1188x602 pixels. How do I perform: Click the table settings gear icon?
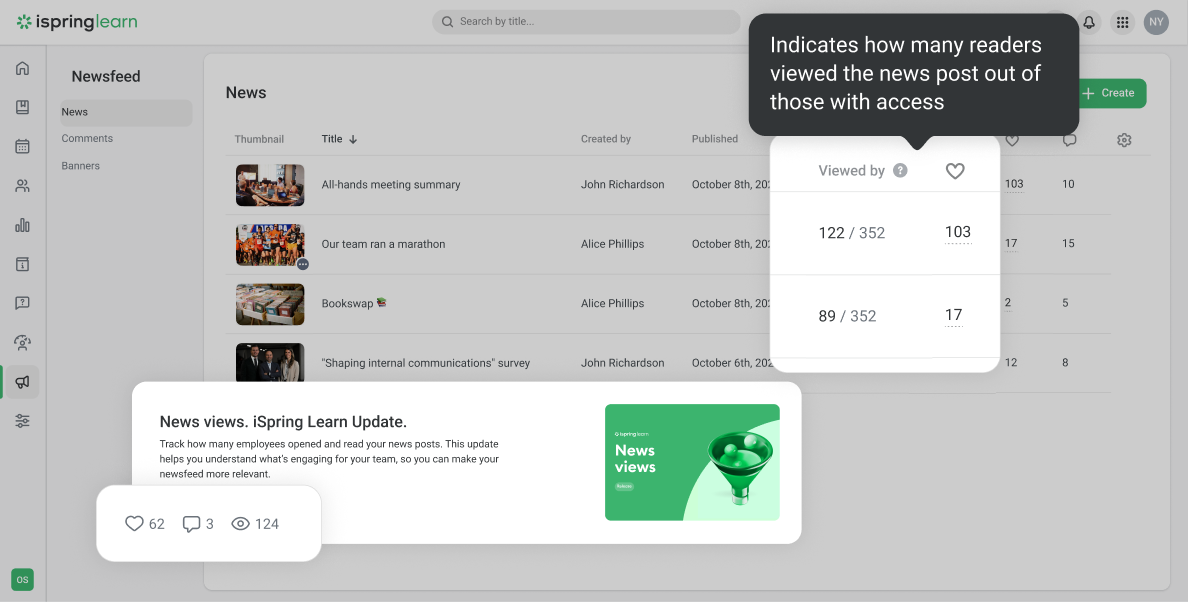tap(1124, 140)
